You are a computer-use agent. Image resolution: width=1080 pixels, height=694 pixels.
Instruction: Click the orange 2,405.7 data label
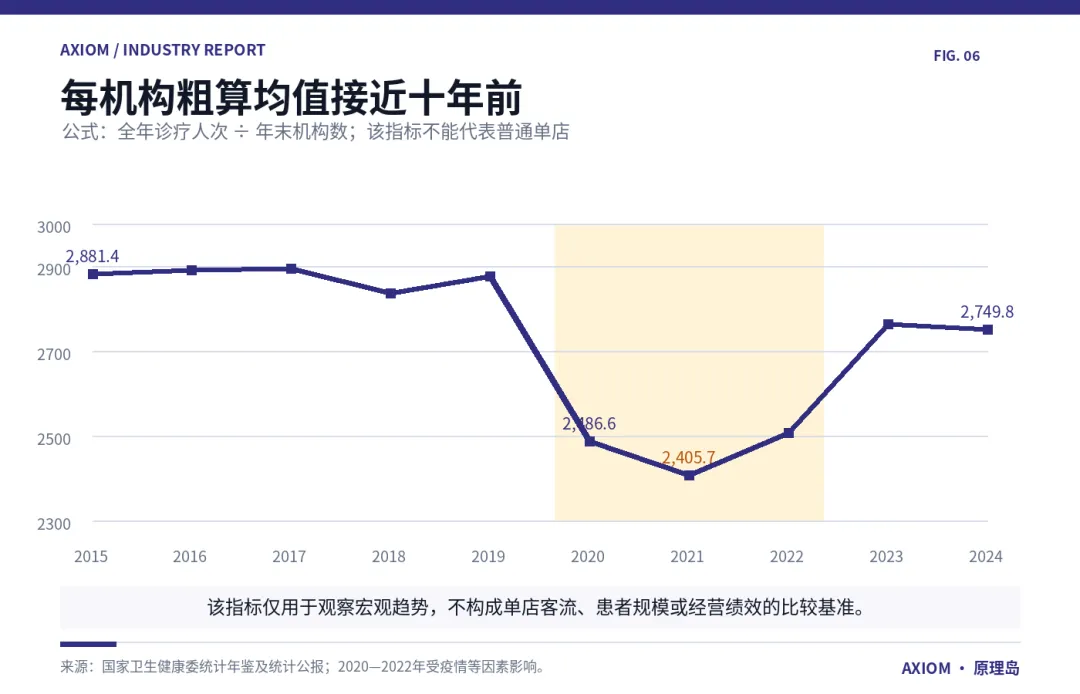tap(689, 457)
